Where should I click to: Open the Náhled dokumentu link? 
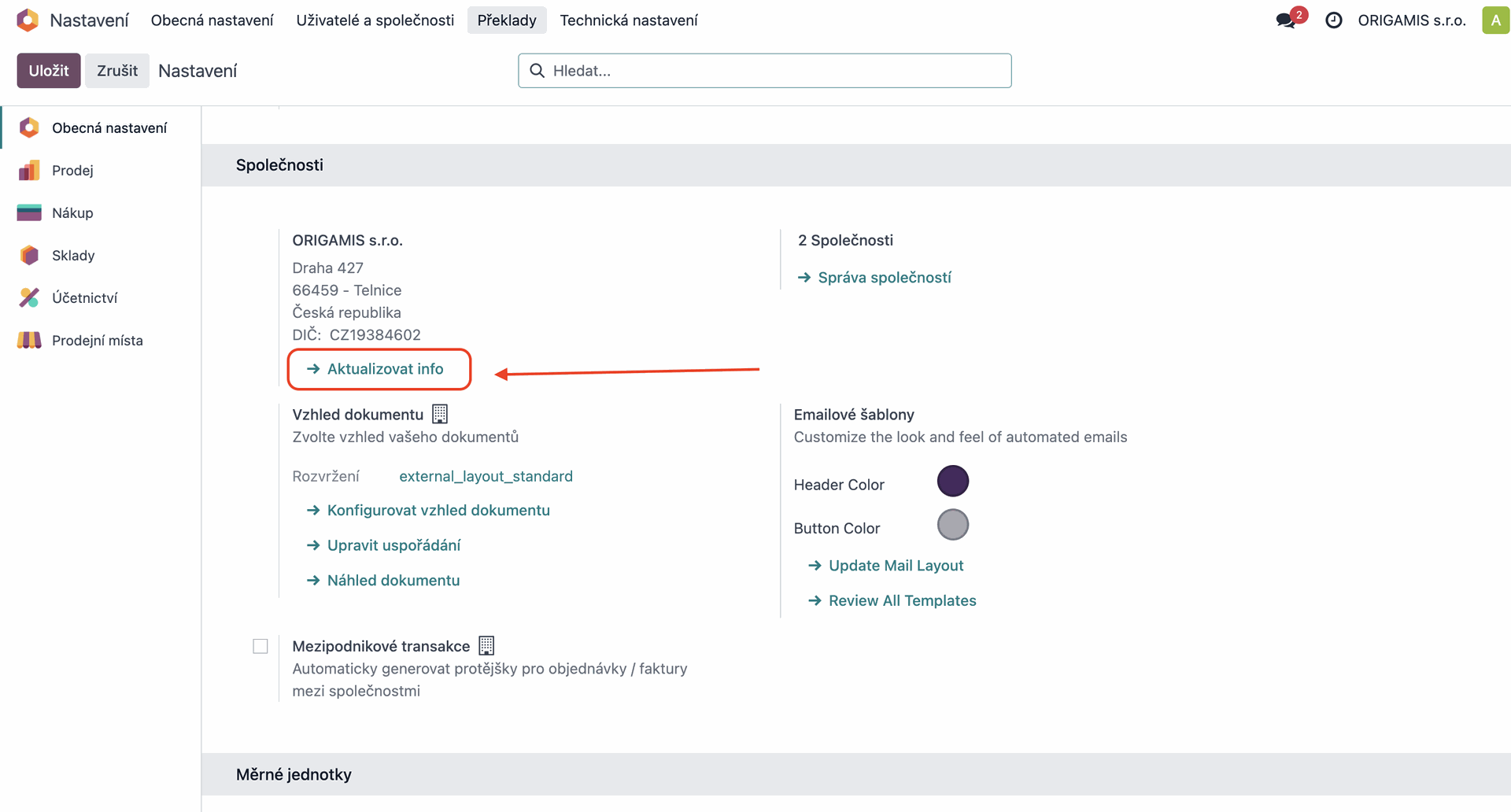[383, 581]
